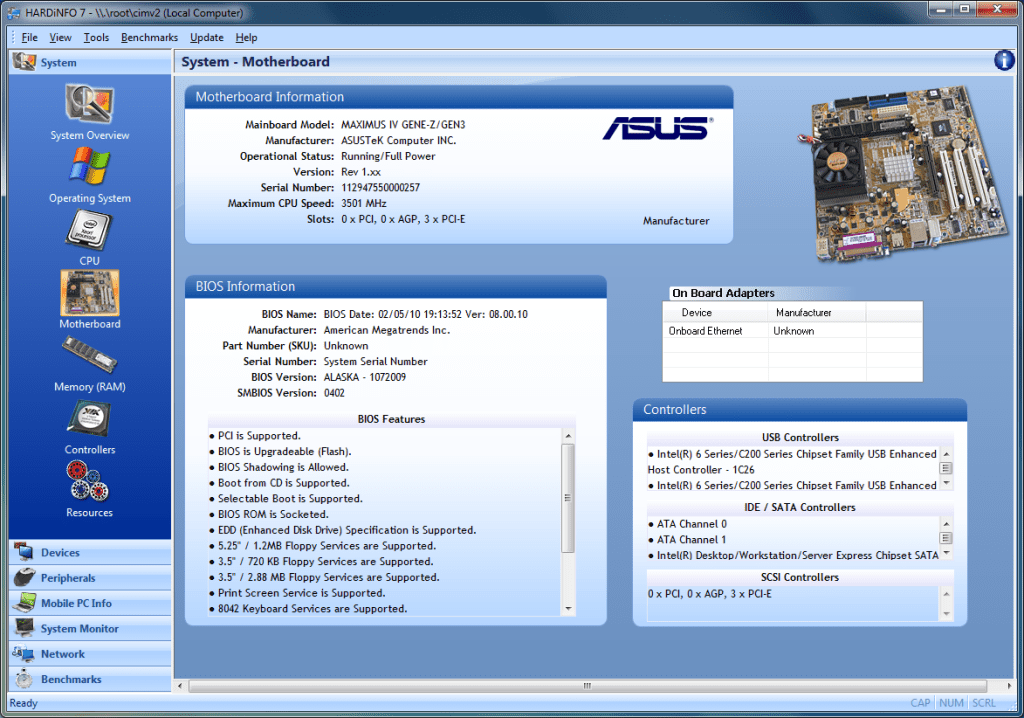
Task: Click the blue info icon in the header
Action: coord(1003,60)
